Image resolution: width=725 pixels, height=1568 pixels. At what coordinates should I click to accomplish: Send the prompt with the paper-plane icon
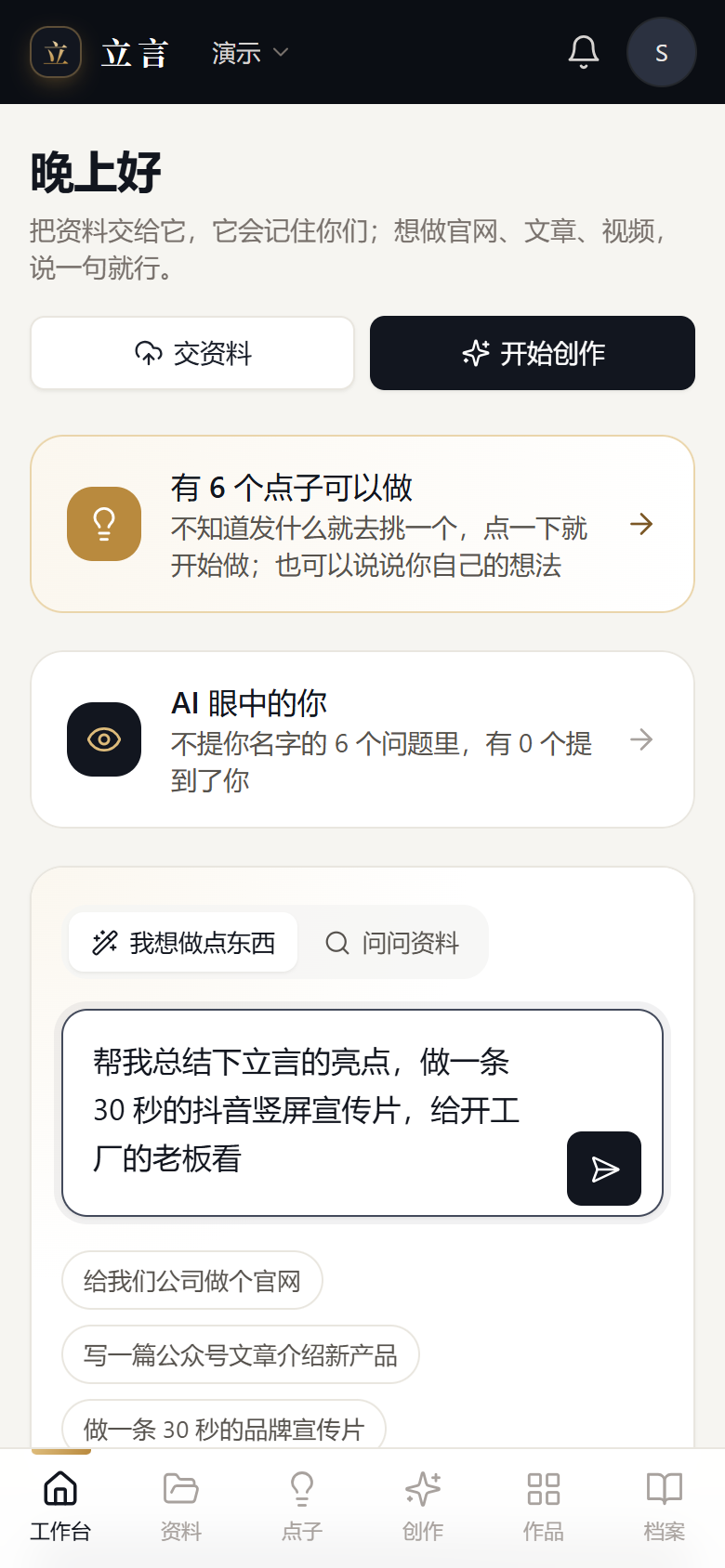[604, 1169]
